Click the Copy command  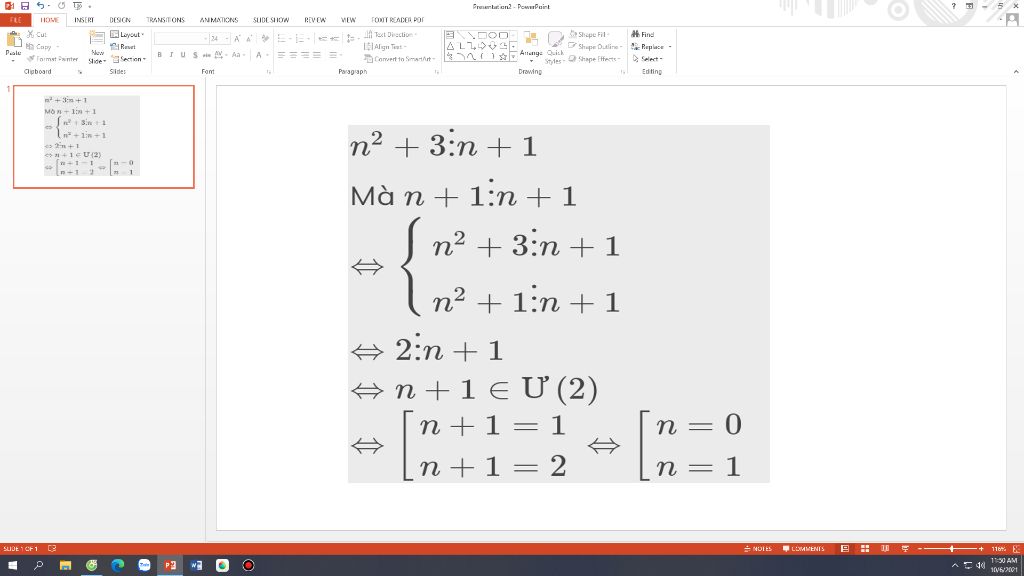click(39, 46)
